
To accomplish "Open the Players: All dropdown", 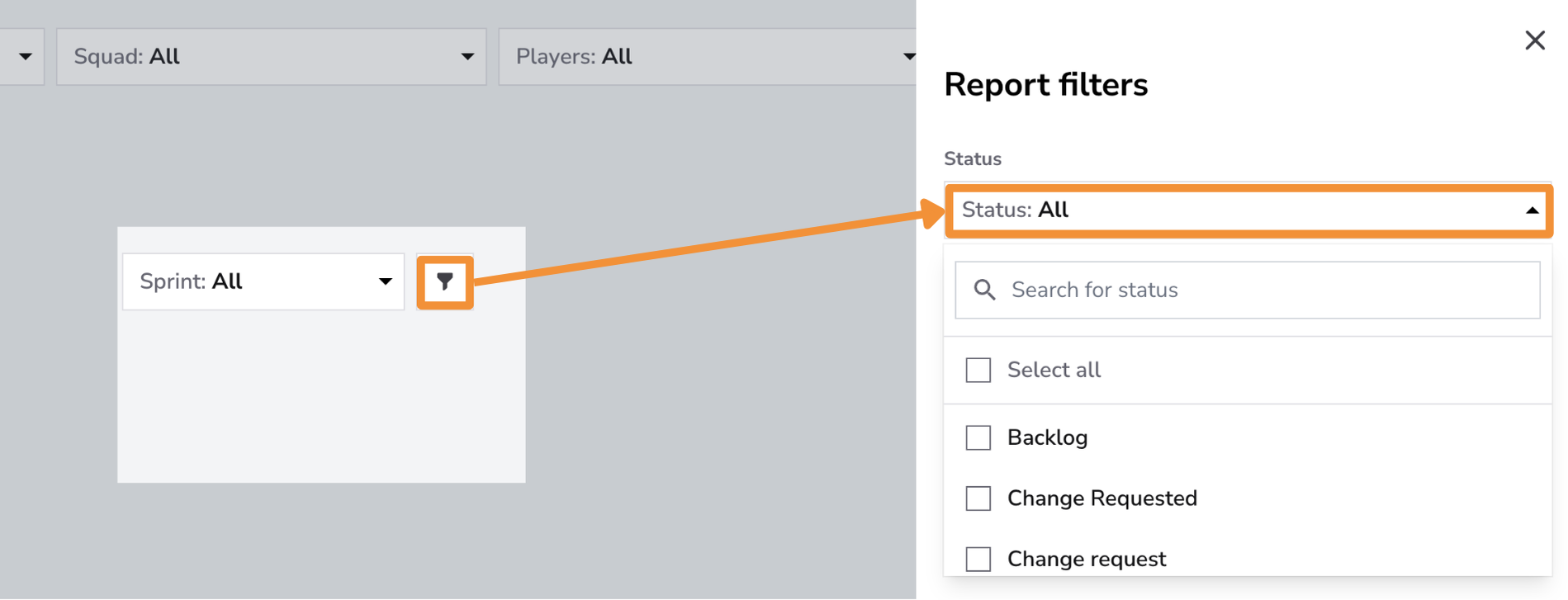I will click(708, 57).
